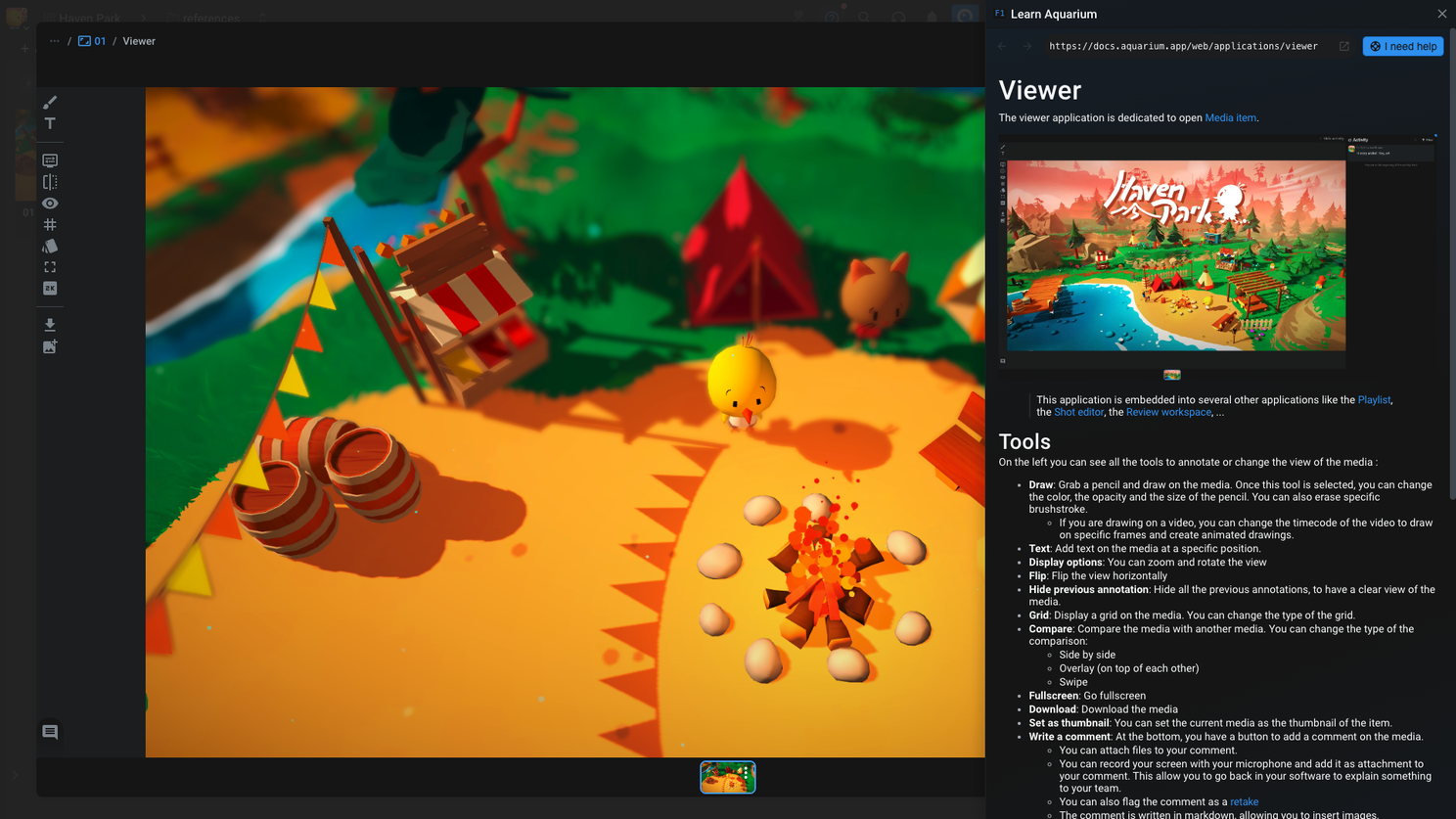Viewport: 1456px width, 819px height.
Task: Expand the breadcrumb ellipsis menu
Action: [55, 41]
